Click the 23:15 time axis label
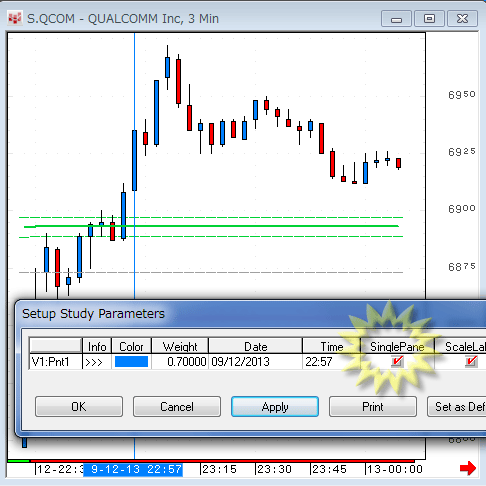Image resolution: width=486 pixels, height=486 pixels. [x=219, y=469]
